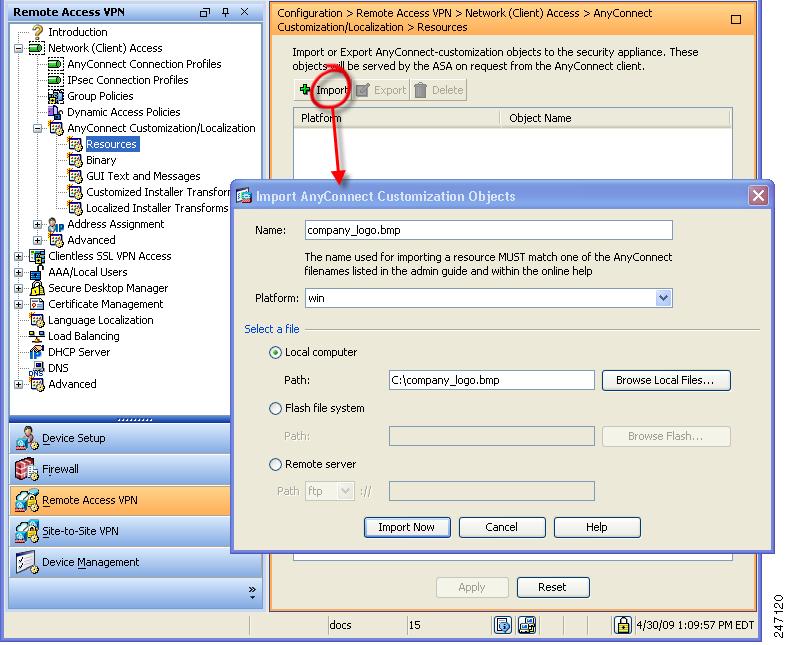
Task: Click the local computer Path field
Action: [x=492, y=380]
